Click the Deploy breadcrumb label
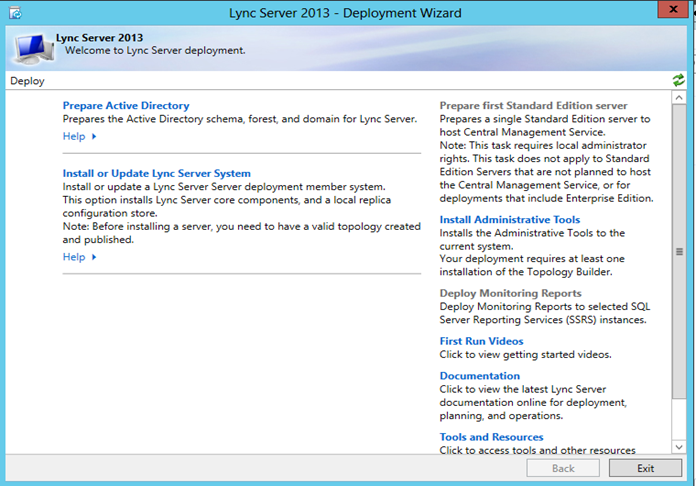Screen dimensions: 696x486 pyautogui.click(x=27, y=81)
